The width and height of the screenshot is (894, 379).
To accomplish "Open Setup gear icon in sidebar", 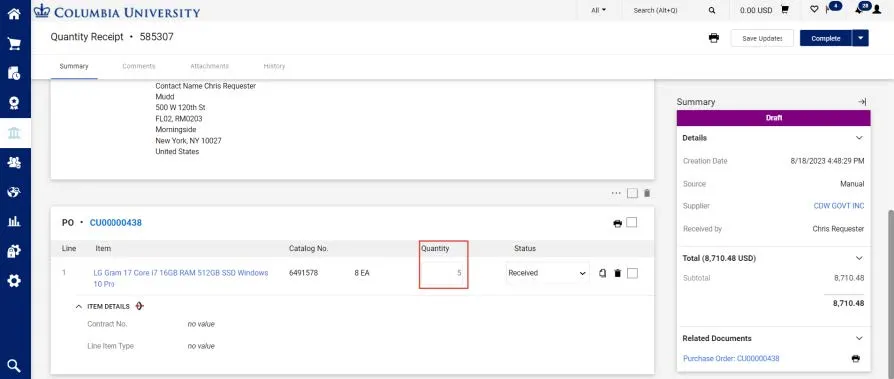I will pyautogui.click(x=14, y=281).
